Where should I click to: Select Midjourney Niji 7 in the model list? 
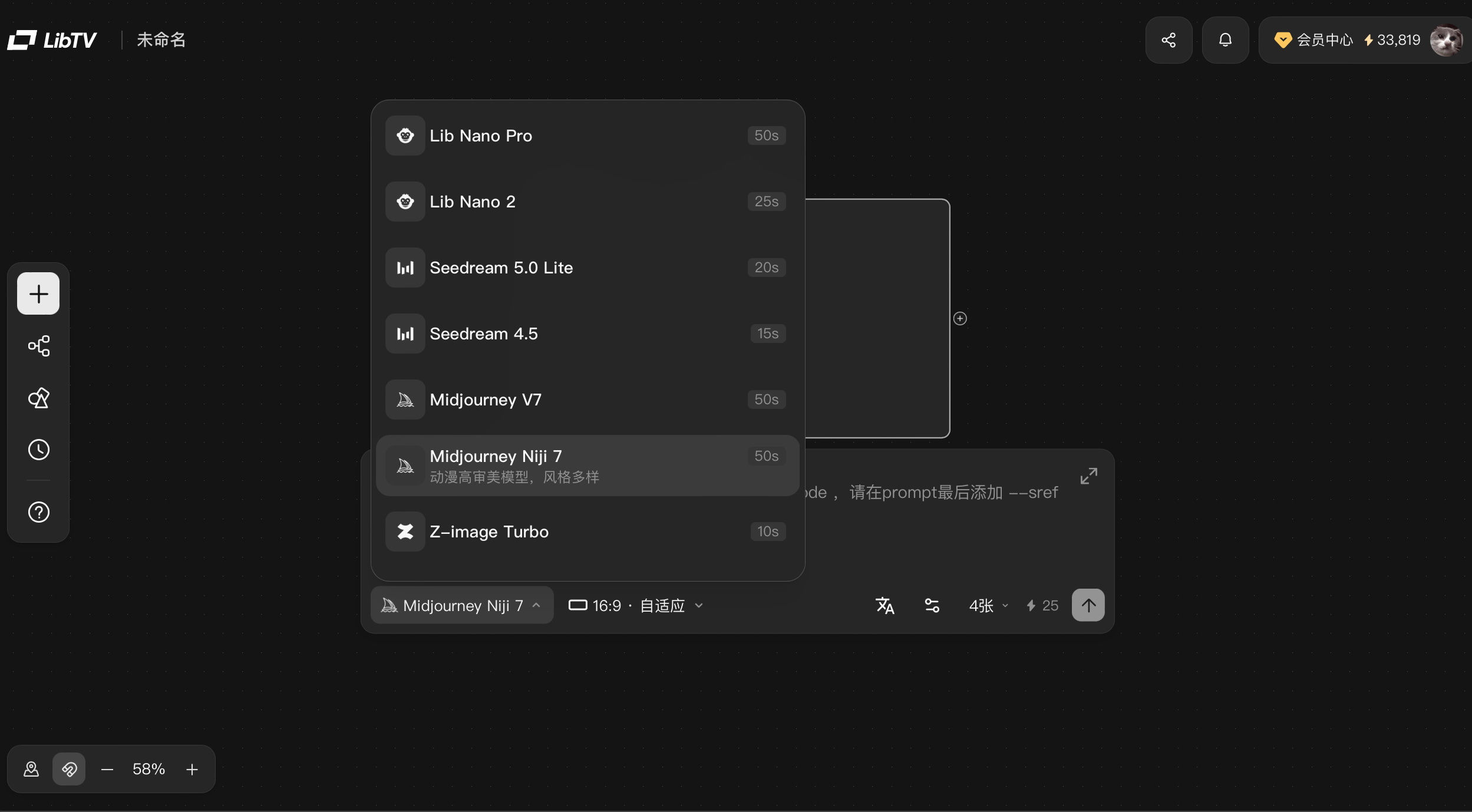[x=588, y=466]
